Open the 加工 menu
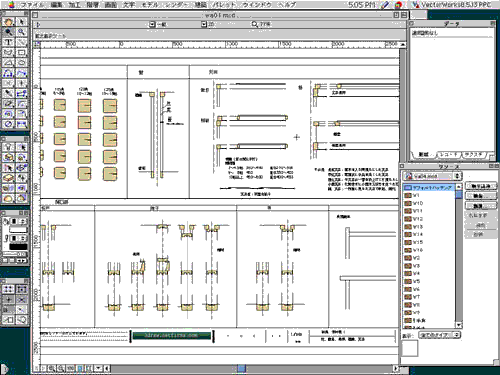Viewport: 500px width, 375px height. [x=74, y=5]
